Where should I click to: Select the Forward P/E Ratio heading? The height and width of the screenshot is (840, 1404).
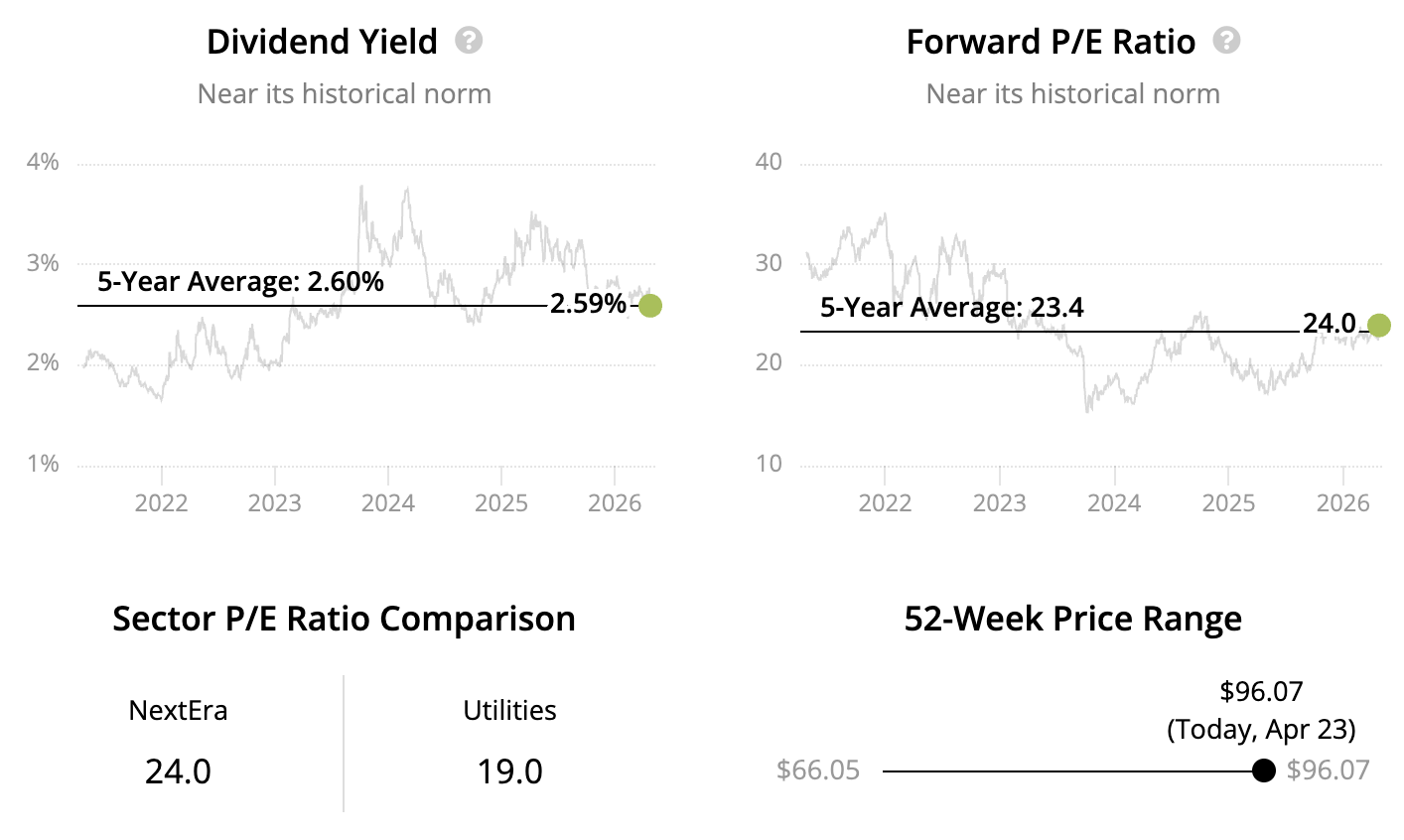[1051, 42]
